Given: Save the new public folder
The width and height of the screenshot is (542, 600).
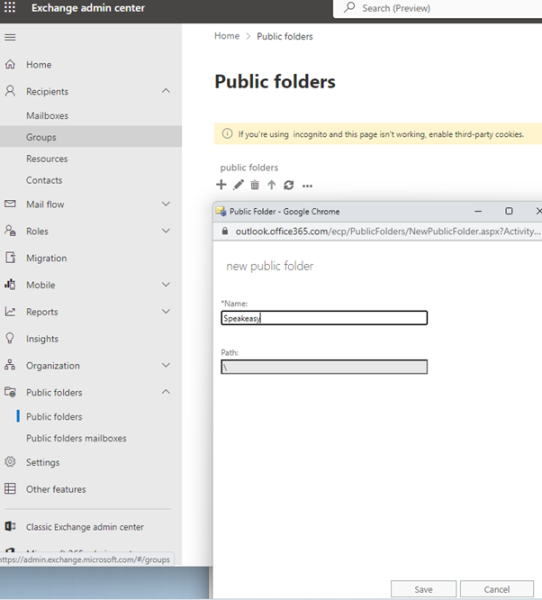Looking at the screenshot, I should (423, 589).
